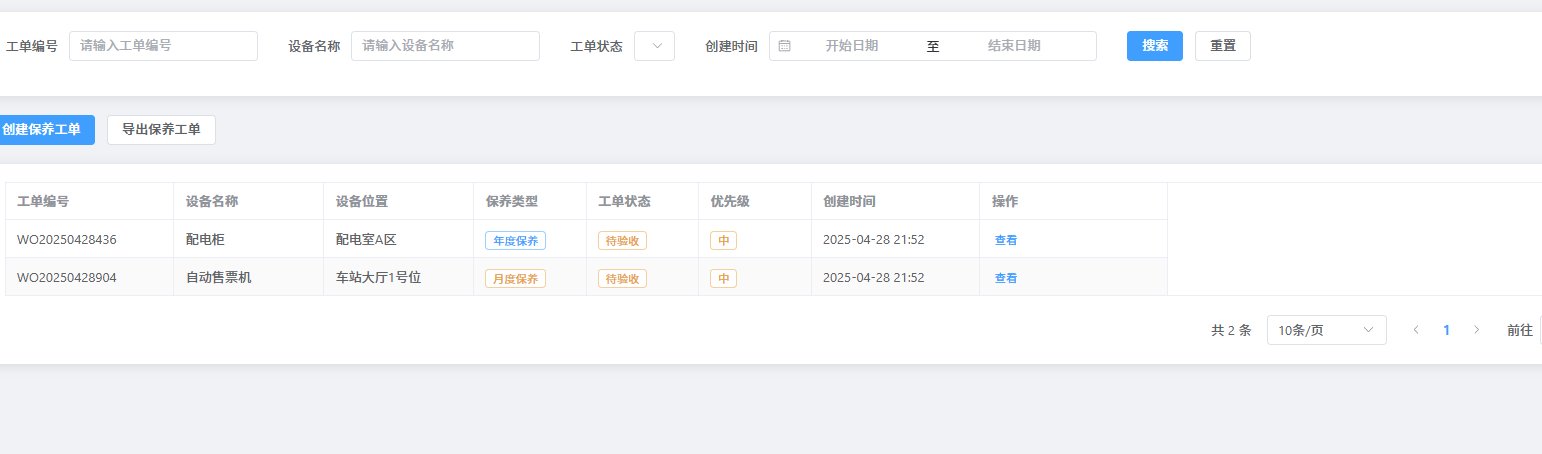Click the 月度保养 tag
Viewport: 1542px width, 454px height.
(x=515, y=278)
